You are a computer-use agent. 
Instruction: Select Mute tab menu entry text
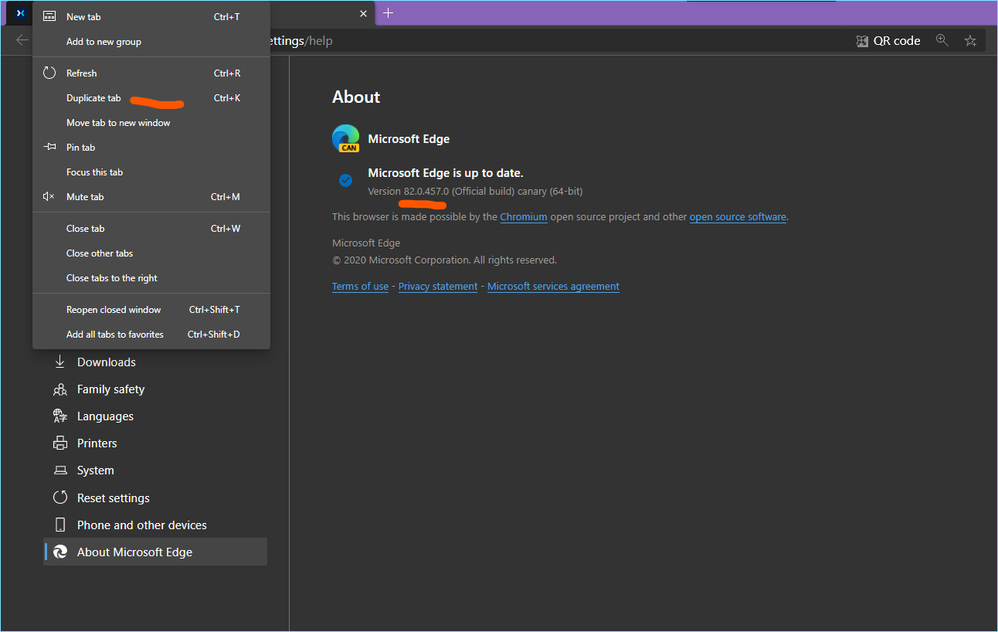coord(85,197)
